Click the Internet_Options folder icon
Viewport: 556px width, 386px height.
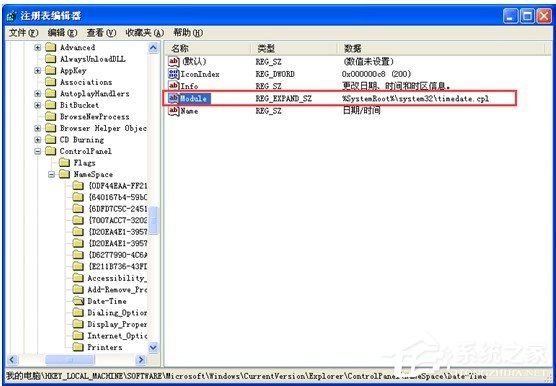point(78,336)
